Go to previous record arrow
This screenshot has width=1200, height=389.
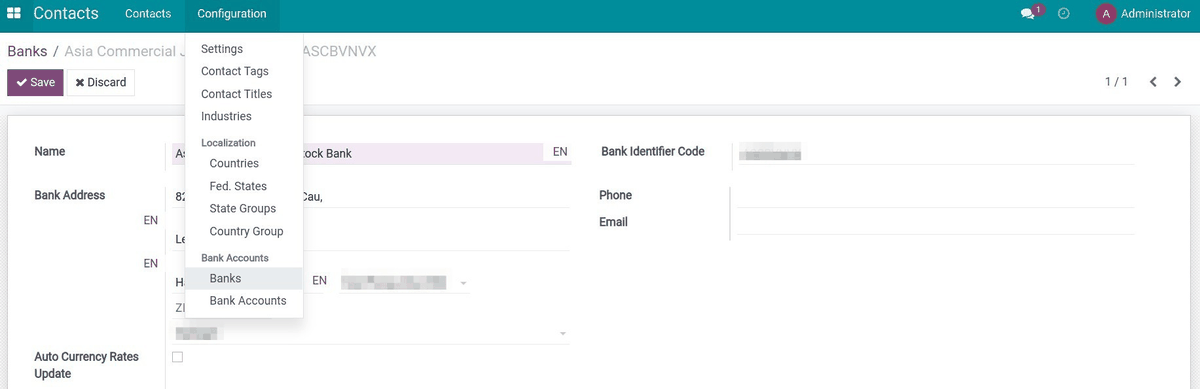point(1153,82)
